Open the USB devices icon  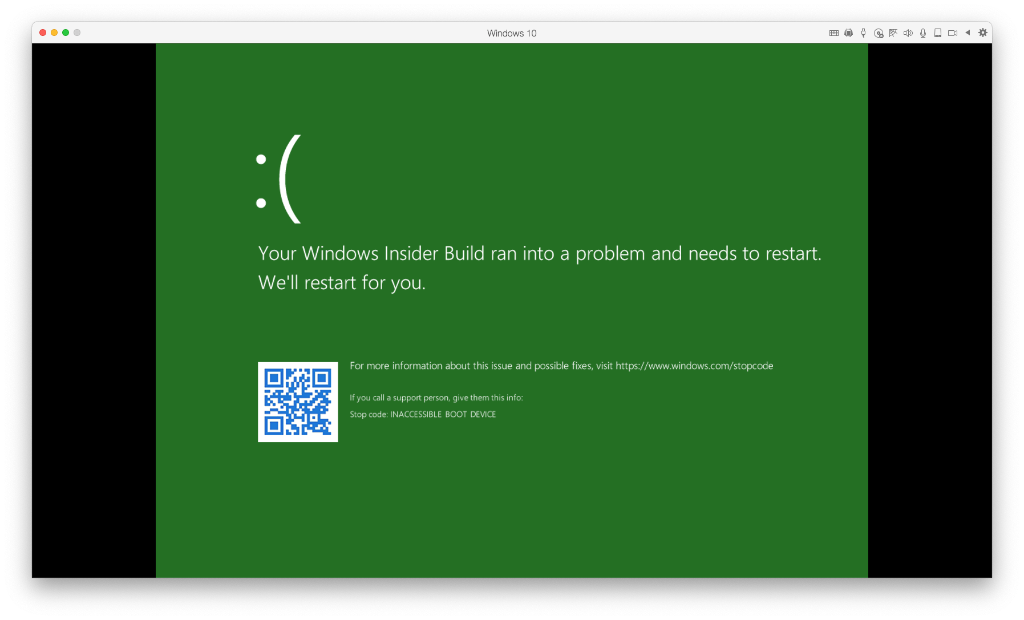click(x=863, y=33)
